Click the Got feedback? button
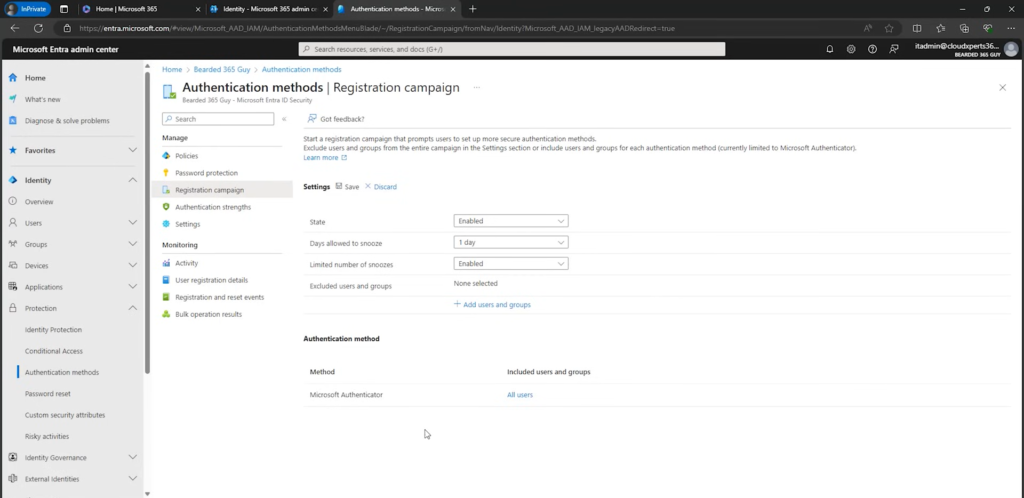This screenshot has width=1024, height=498. pos(336,119)
